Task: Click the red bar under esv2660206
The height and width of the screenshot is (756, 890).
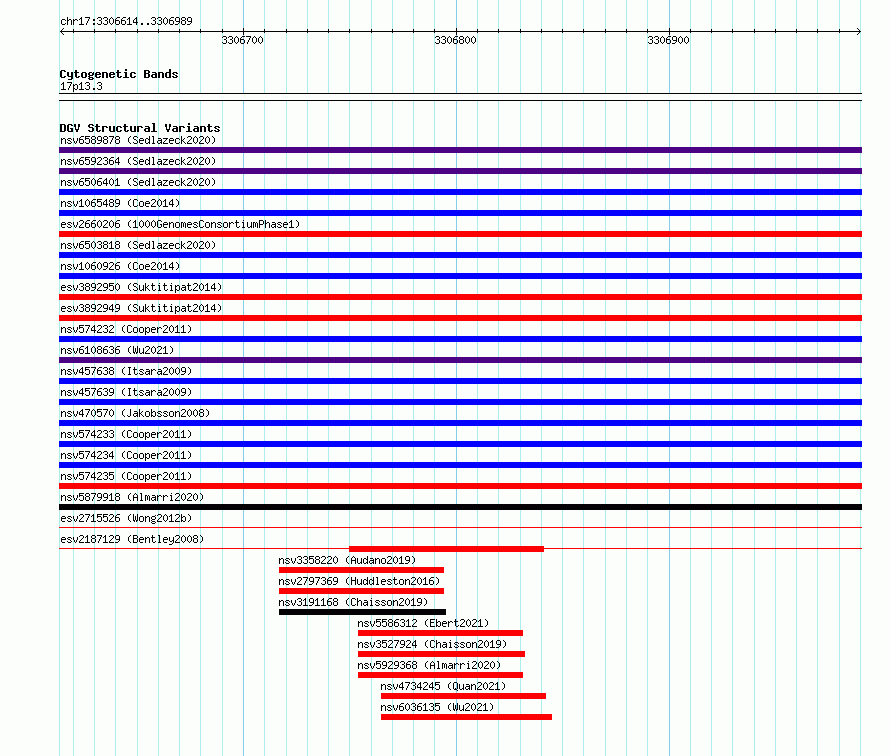Action: click(460, 234)
